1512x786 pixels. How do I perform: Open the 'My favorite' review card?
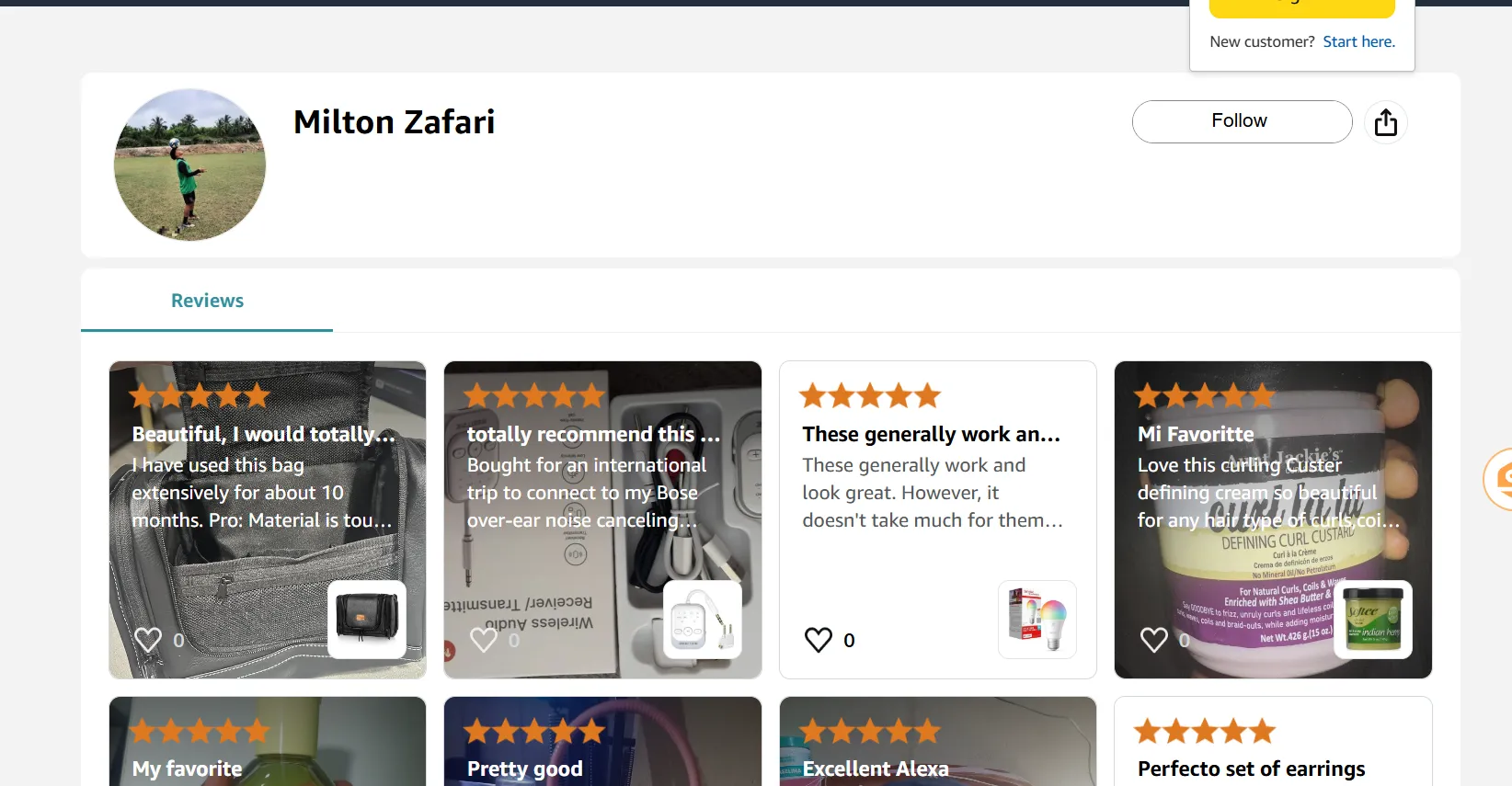tap(268, 741)
